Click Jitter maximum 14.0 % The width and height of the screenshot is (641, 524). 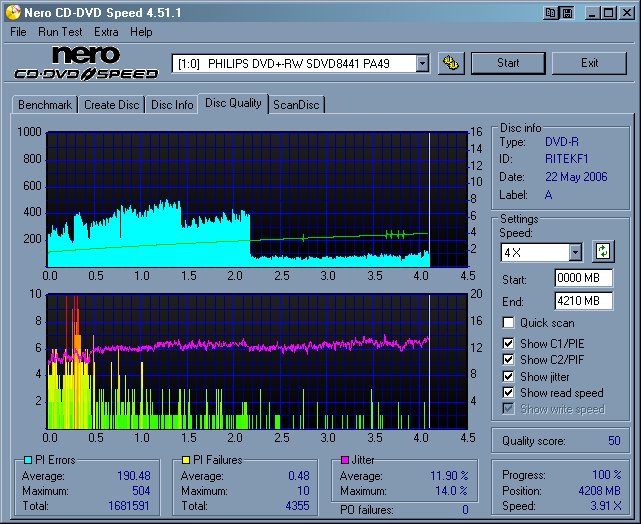tap(451, 490)
